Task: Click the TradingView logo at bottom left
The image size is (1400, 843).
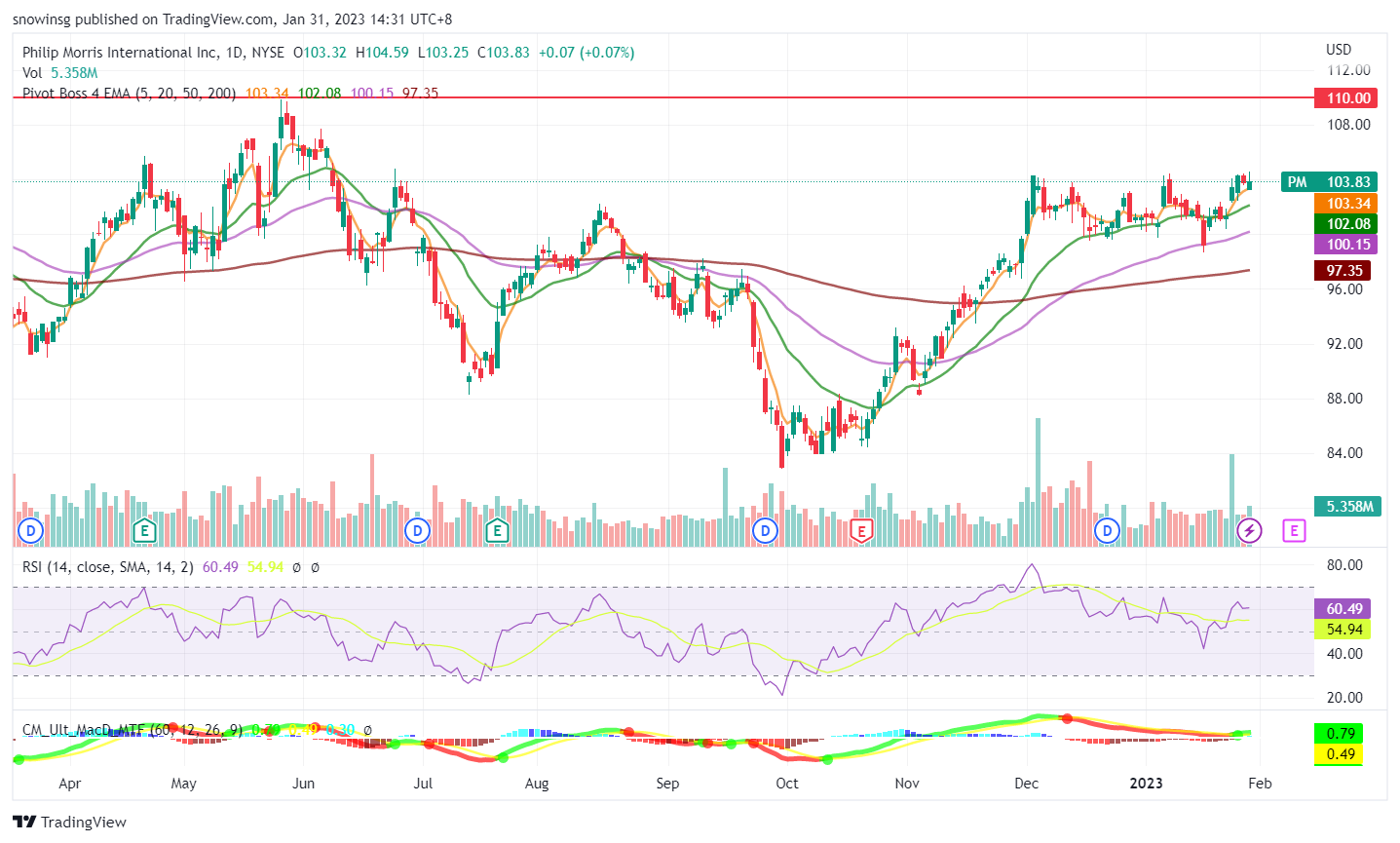Action: click(69, 822)
